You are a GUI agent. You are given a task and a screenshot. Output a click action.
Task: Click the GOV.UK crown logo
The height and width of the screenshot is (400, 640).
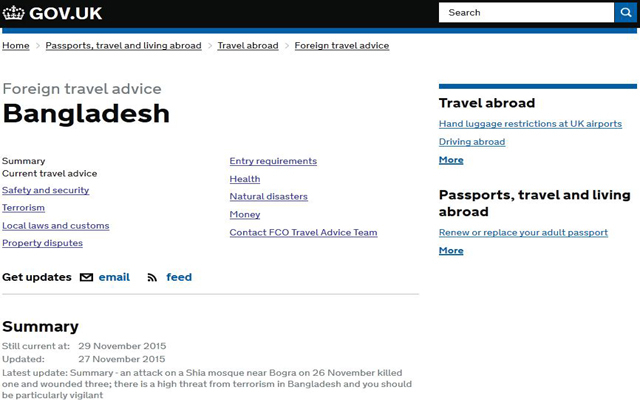pyautogui.click(x=13, y=13)
